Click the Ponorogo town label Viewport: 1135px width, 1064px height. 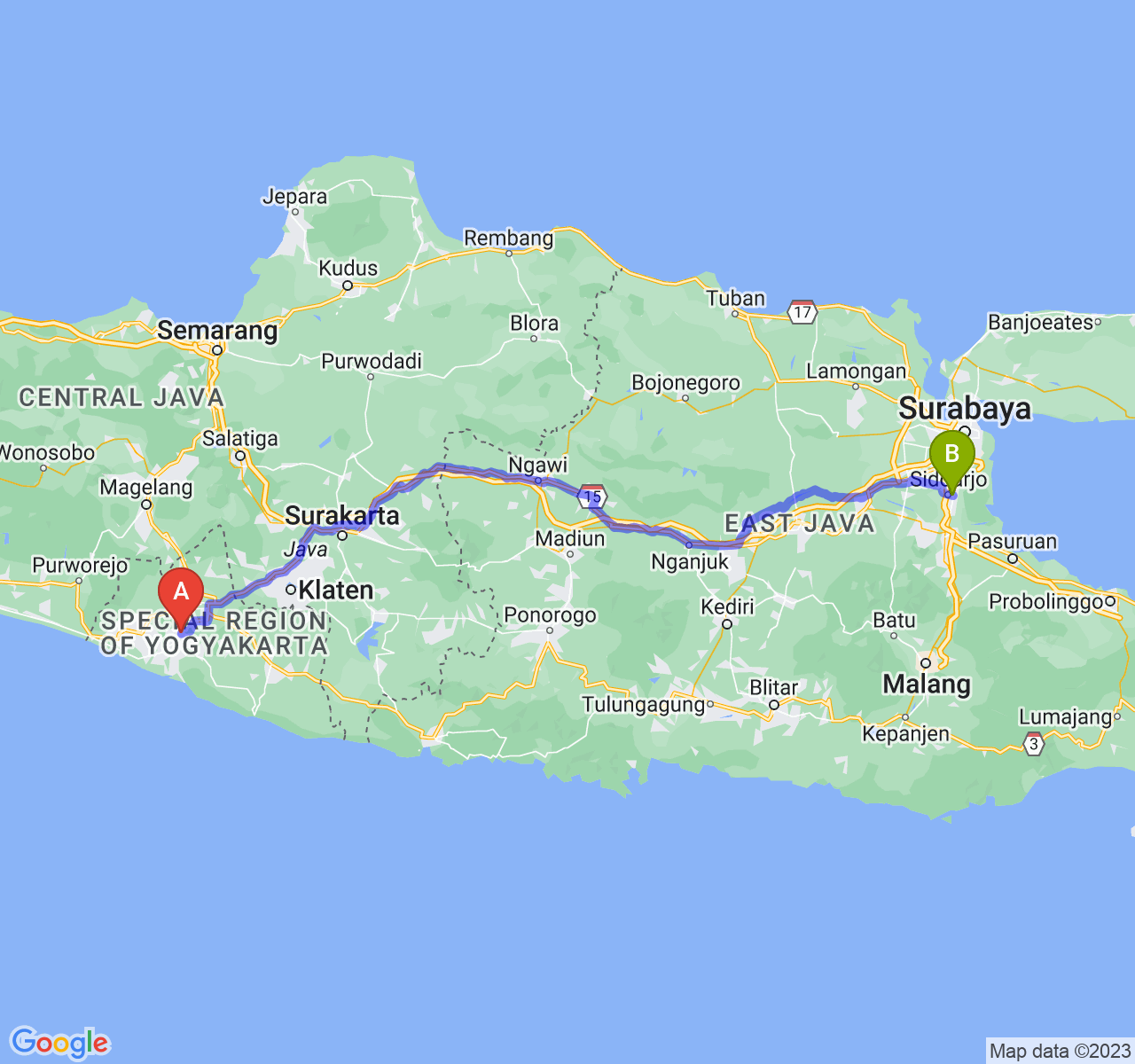[550, 615]
